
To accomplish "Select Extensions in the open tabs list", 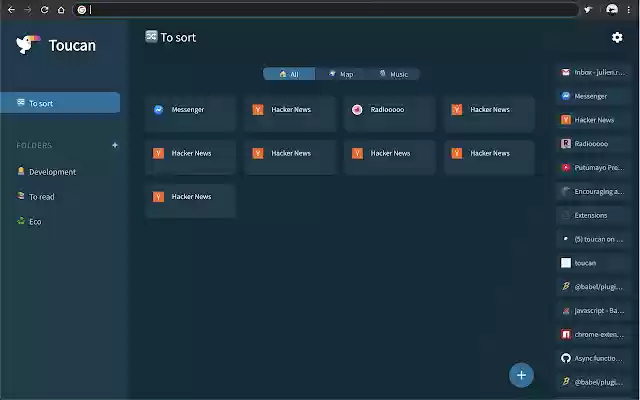I will [x=593, y=215].
